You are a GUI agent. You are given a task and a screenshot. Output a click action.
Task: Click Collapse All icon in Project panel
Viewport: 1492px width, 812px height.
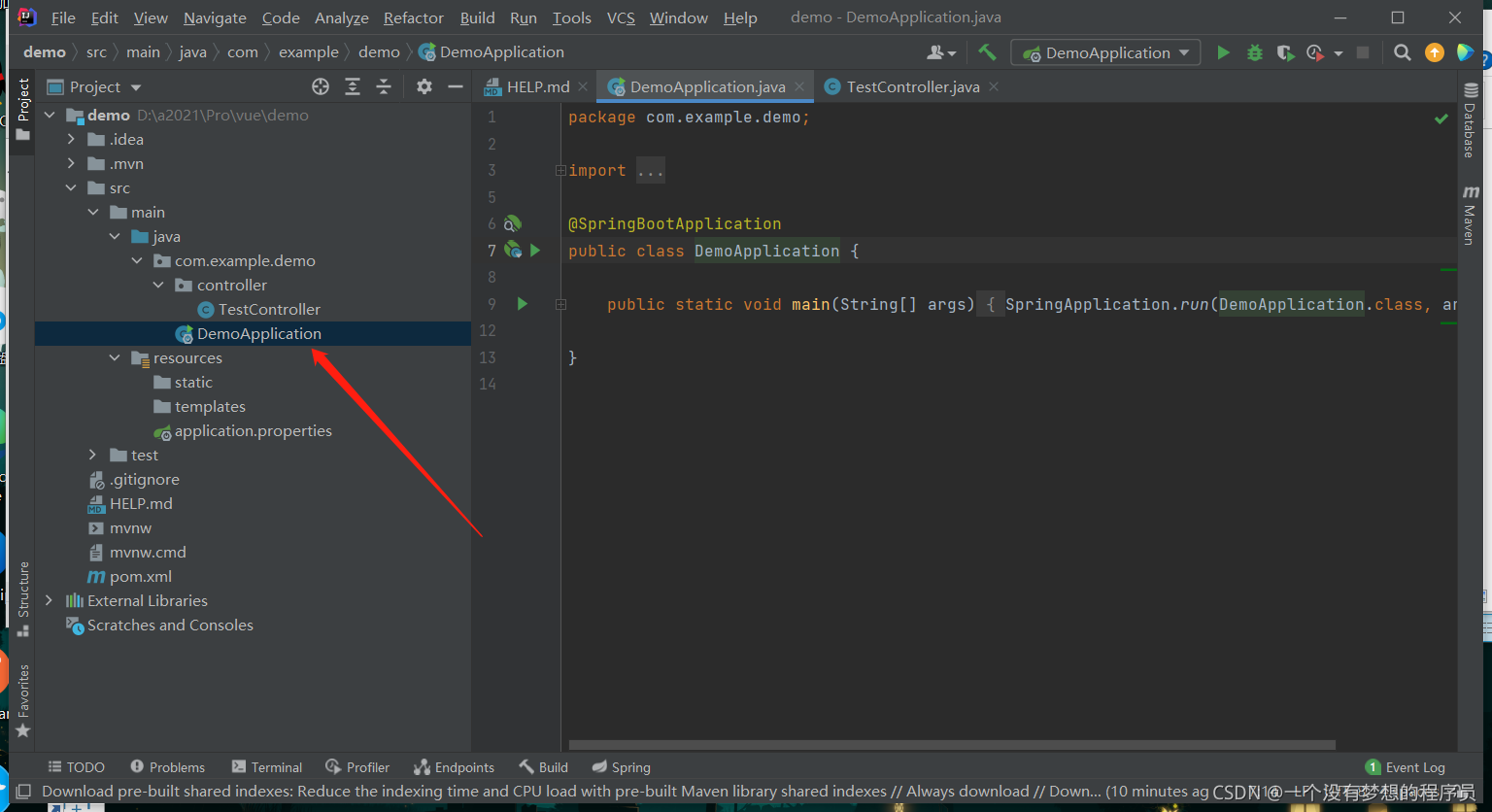pyautogui.click(x=384, y=86)
